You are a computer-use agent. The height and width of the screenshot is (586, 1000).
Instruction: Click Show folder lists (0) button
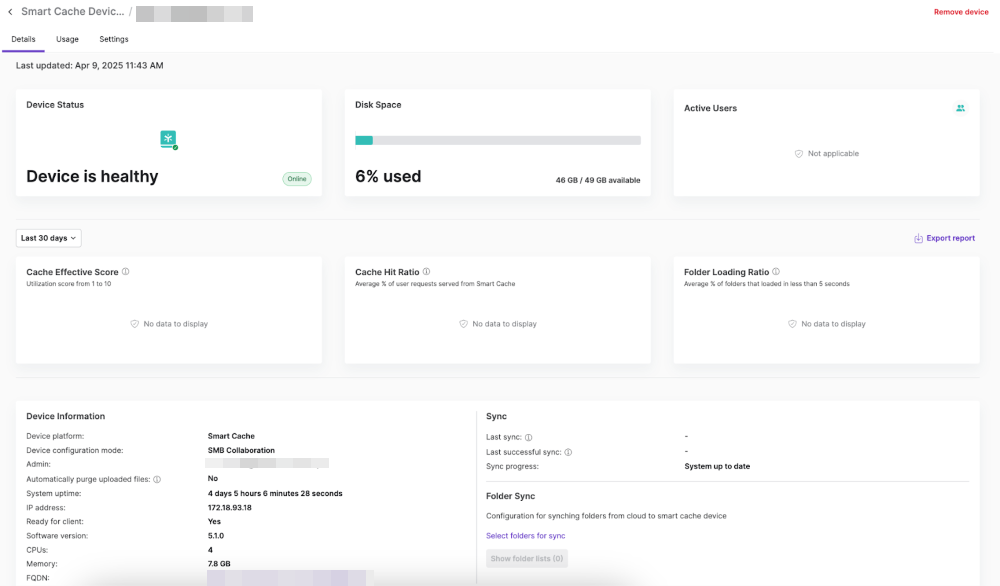[x=526, y=558]
